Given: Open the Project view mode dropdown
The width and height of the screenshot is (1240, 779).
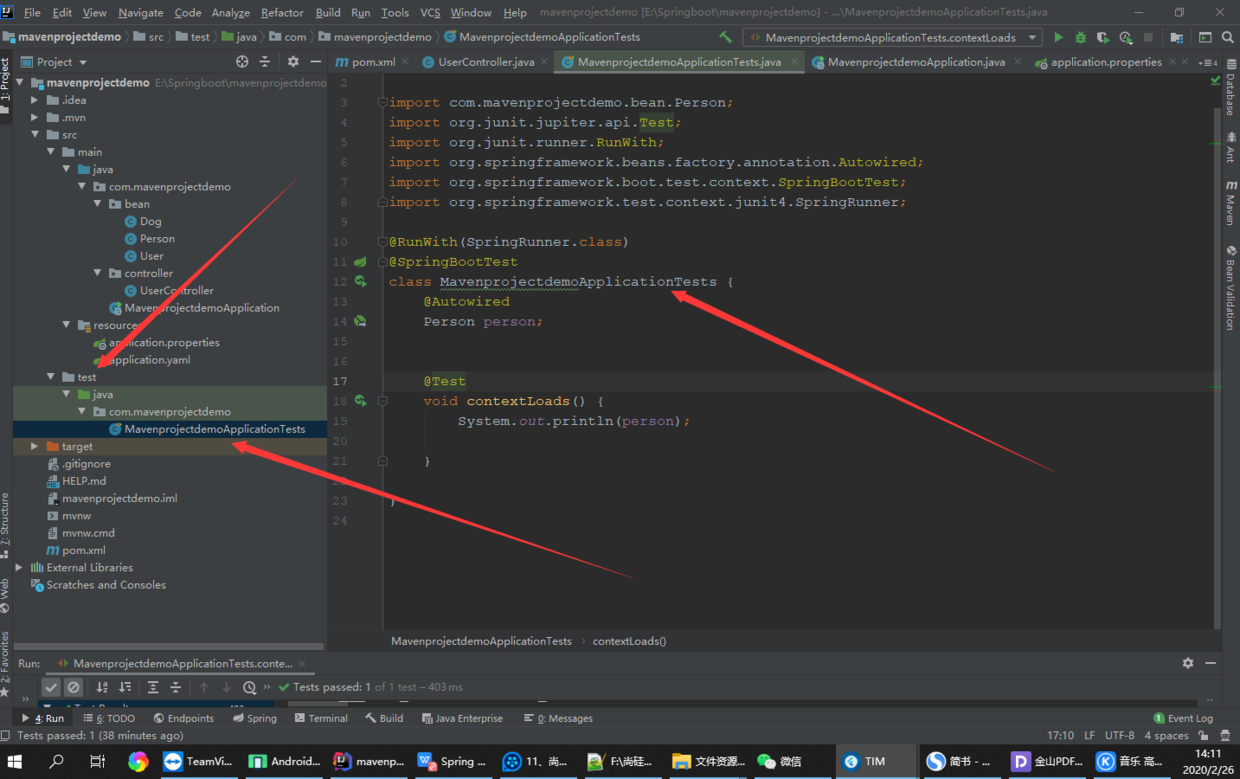Looking at the screenshot, I should pyautogui.click(x=62, y=62).
